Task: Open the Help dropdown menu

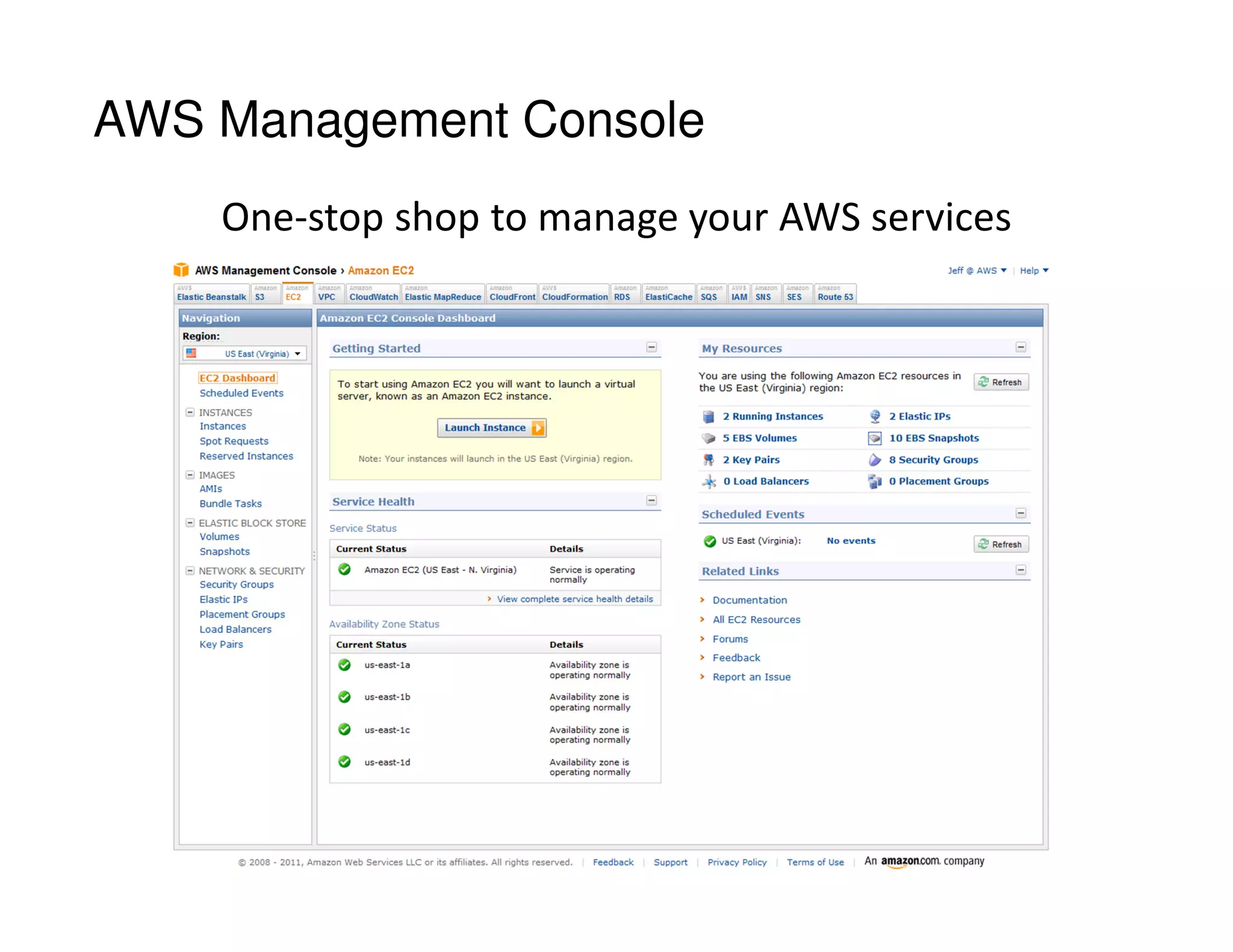Action: 1034,271
